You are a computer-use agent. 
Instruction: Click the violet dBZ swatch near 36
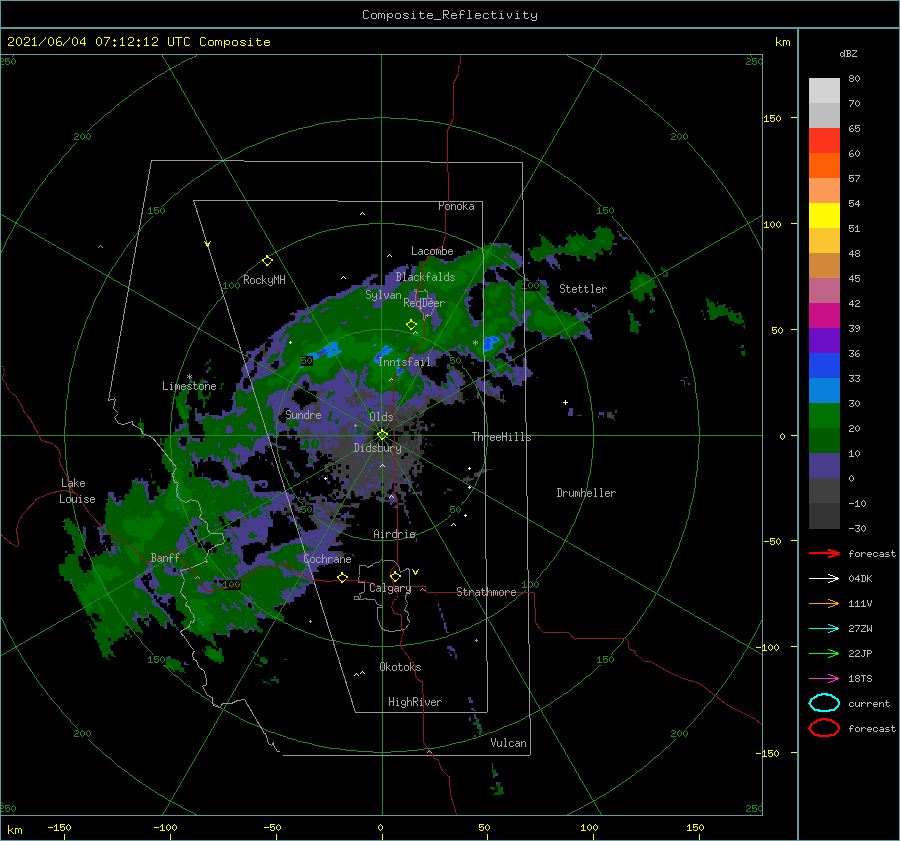824,341
